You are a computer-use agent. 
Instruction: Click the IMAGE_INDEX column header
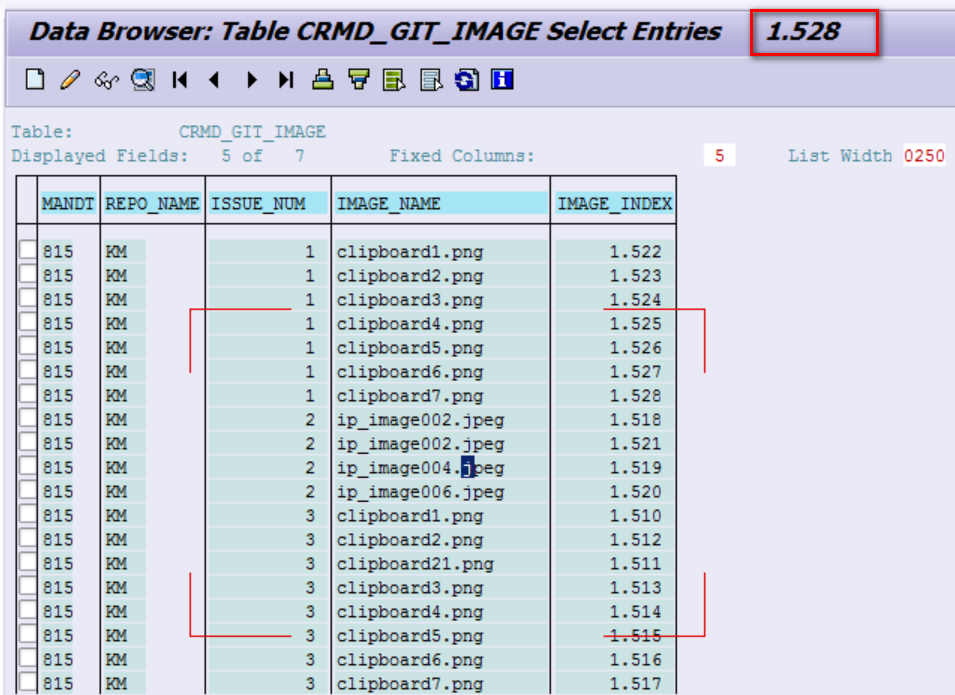coord(614,203)
